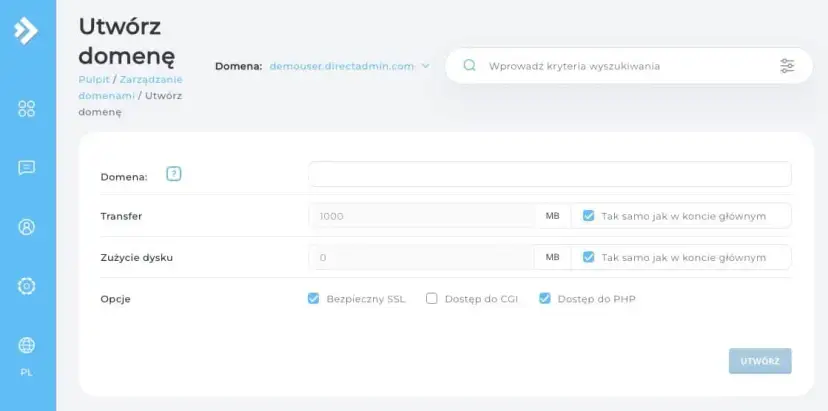Expand the demouser.directadmin.com domain dropdown
Image resolution: width=828 pixels, height=411 pixels.
(349, 66)
